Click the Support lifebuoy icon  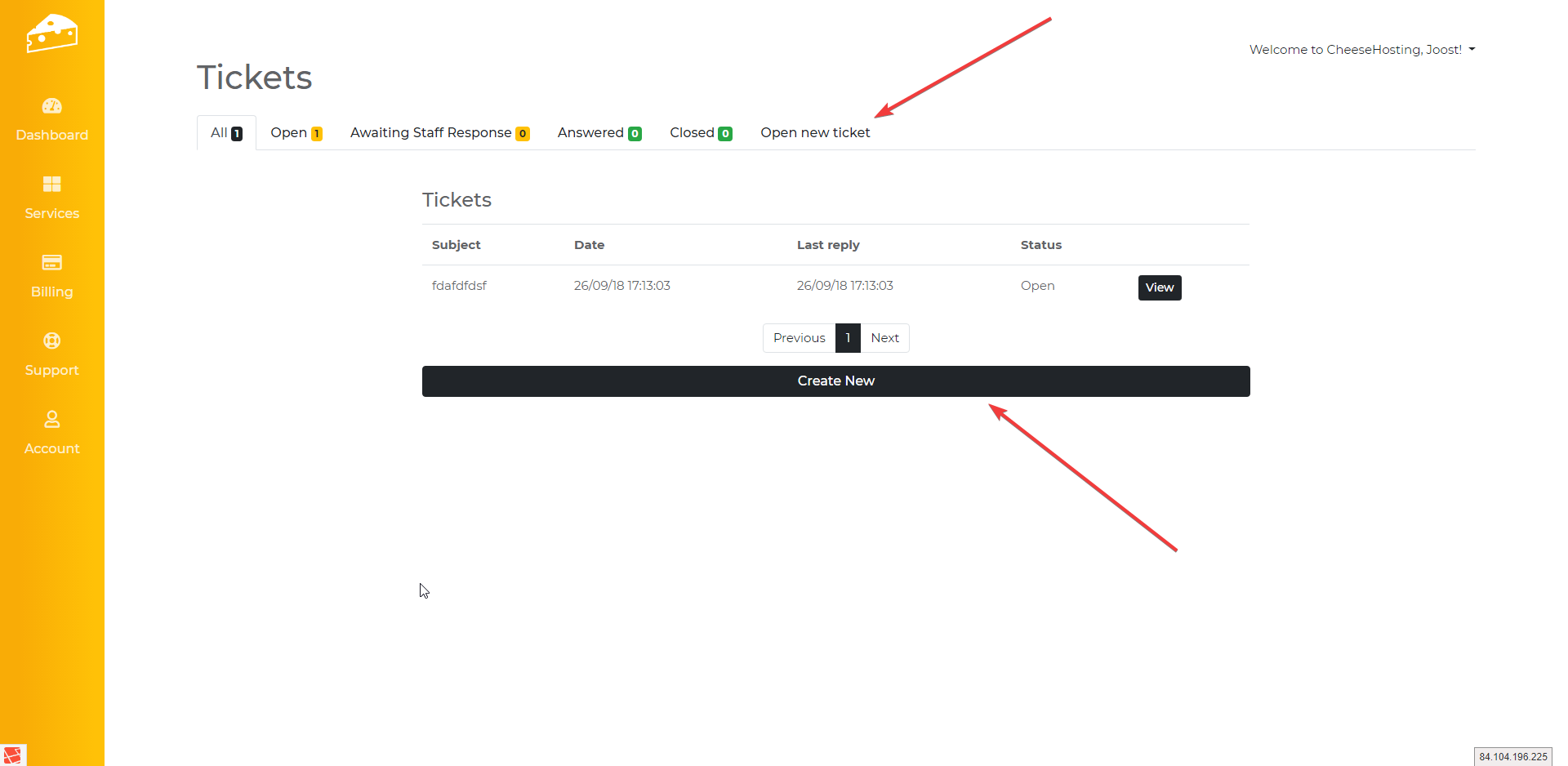51,341
